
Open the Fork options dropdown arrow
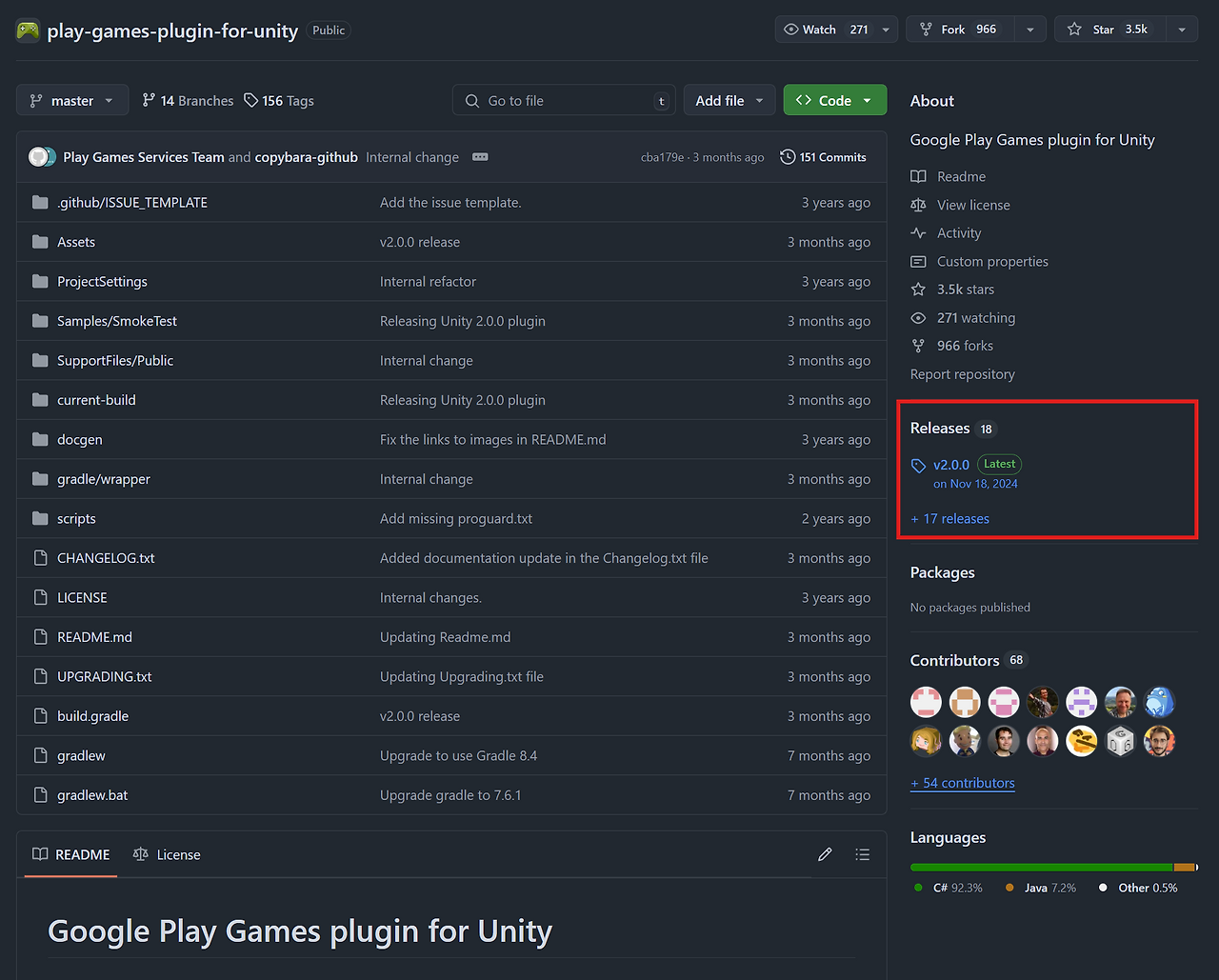click(x=1029, y=30)
